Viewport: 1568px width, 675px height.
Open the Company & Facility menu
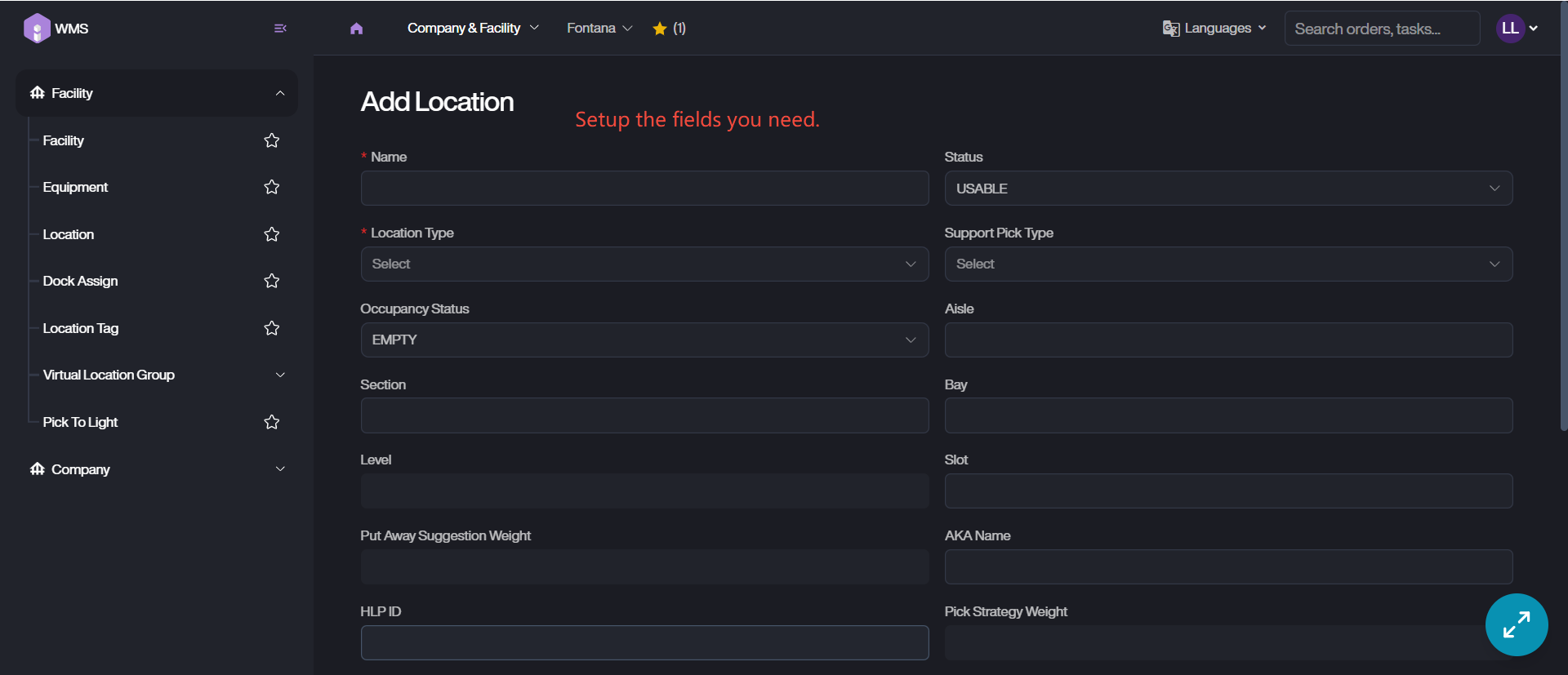pos(473,29)
